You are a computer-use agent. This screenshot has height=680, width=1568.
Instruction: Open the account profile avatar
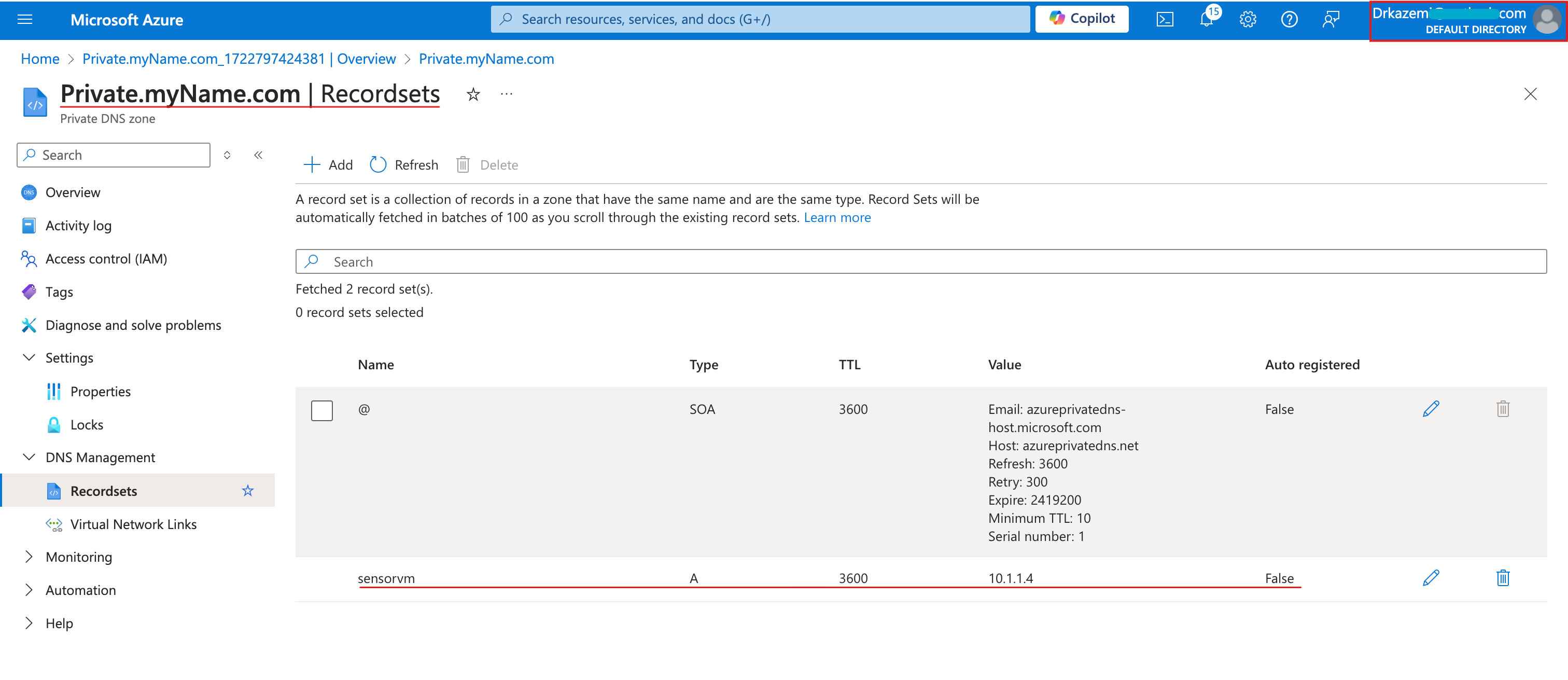[x=1546, y=20]
